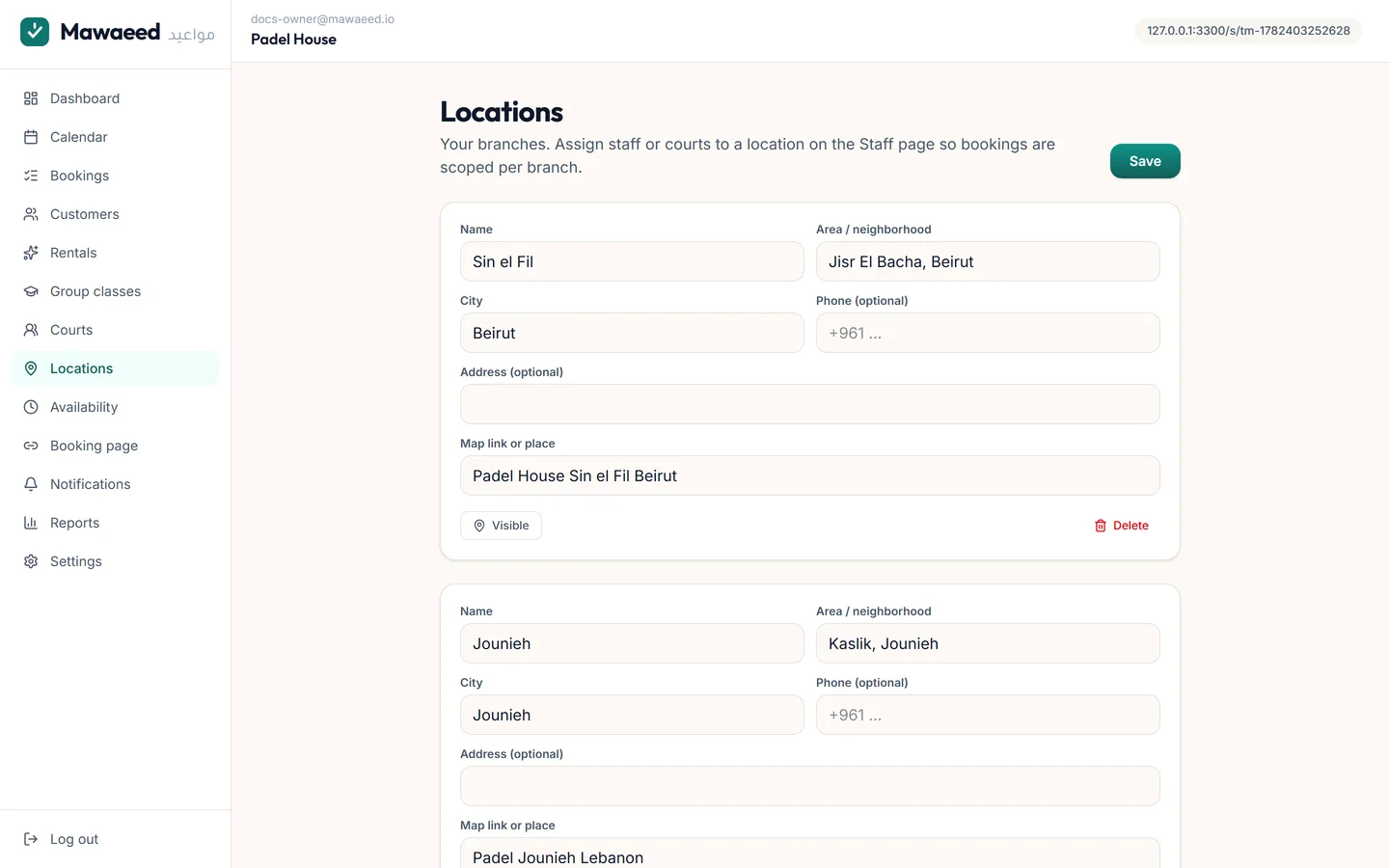Click the trash icon for Sin el Fil
This screenshot has height=868, width=1389.
tap(1101, 526)
